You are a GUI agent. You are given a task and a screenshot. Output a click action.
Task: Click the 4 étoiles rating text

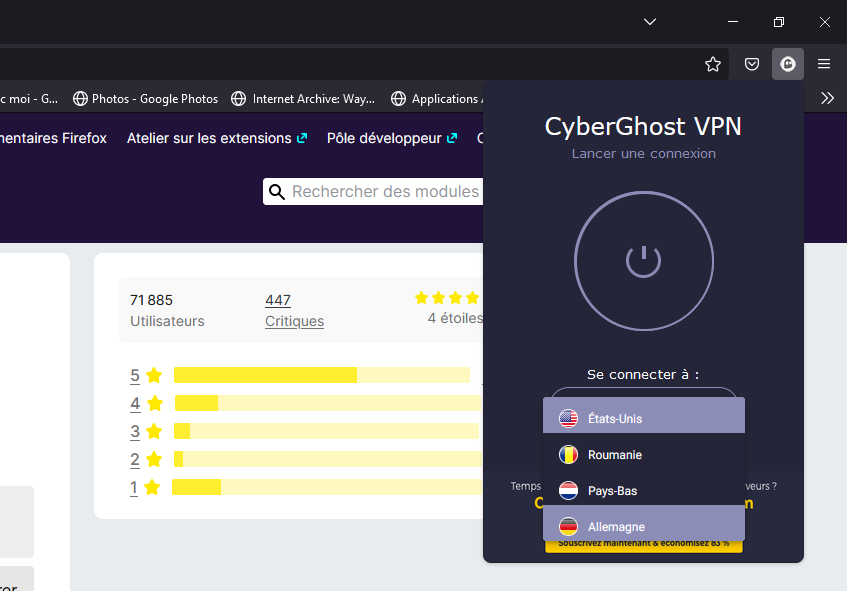pyautogui.click(x=455, y=318)
